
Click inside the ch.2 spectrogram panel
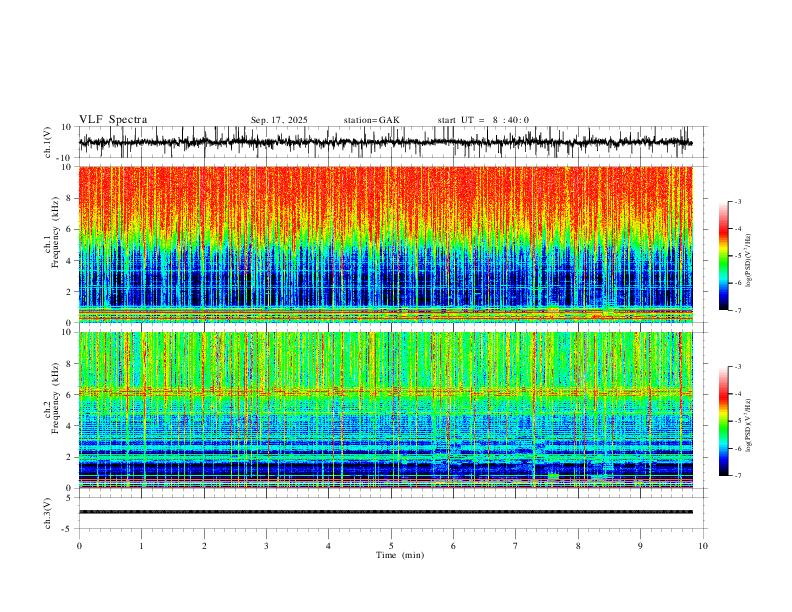click(385, 410)
